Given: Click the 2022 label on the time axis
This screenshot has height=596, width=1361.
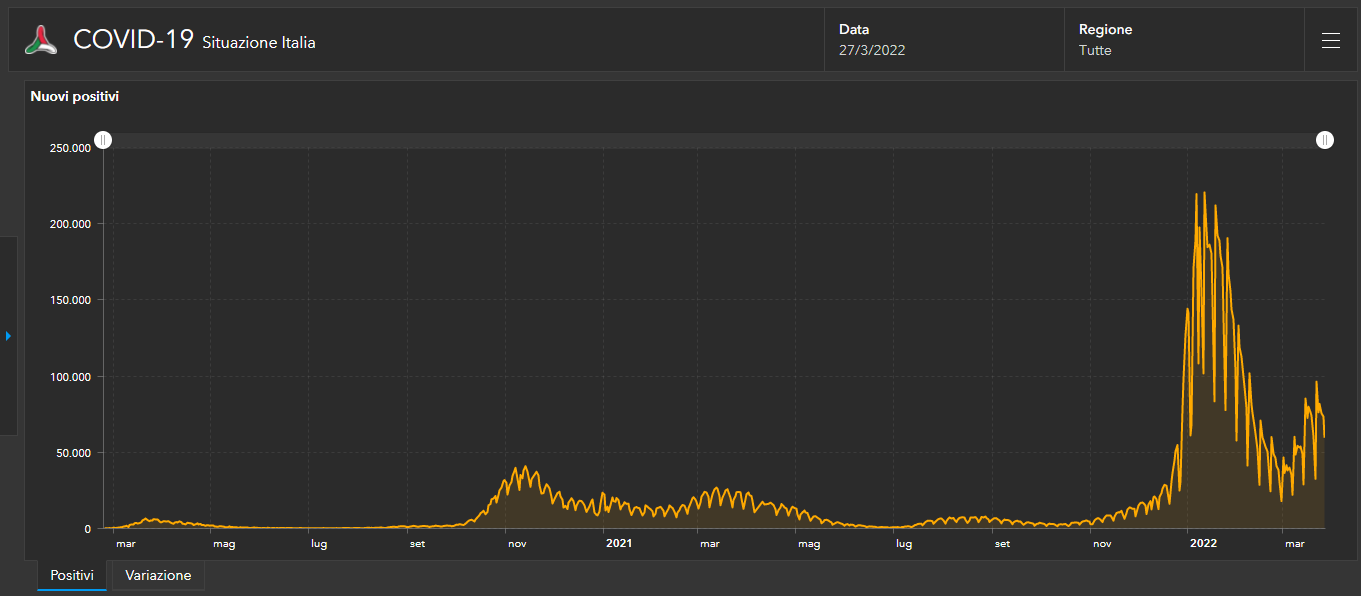Looking at the screenshot, I should 1202,544.
